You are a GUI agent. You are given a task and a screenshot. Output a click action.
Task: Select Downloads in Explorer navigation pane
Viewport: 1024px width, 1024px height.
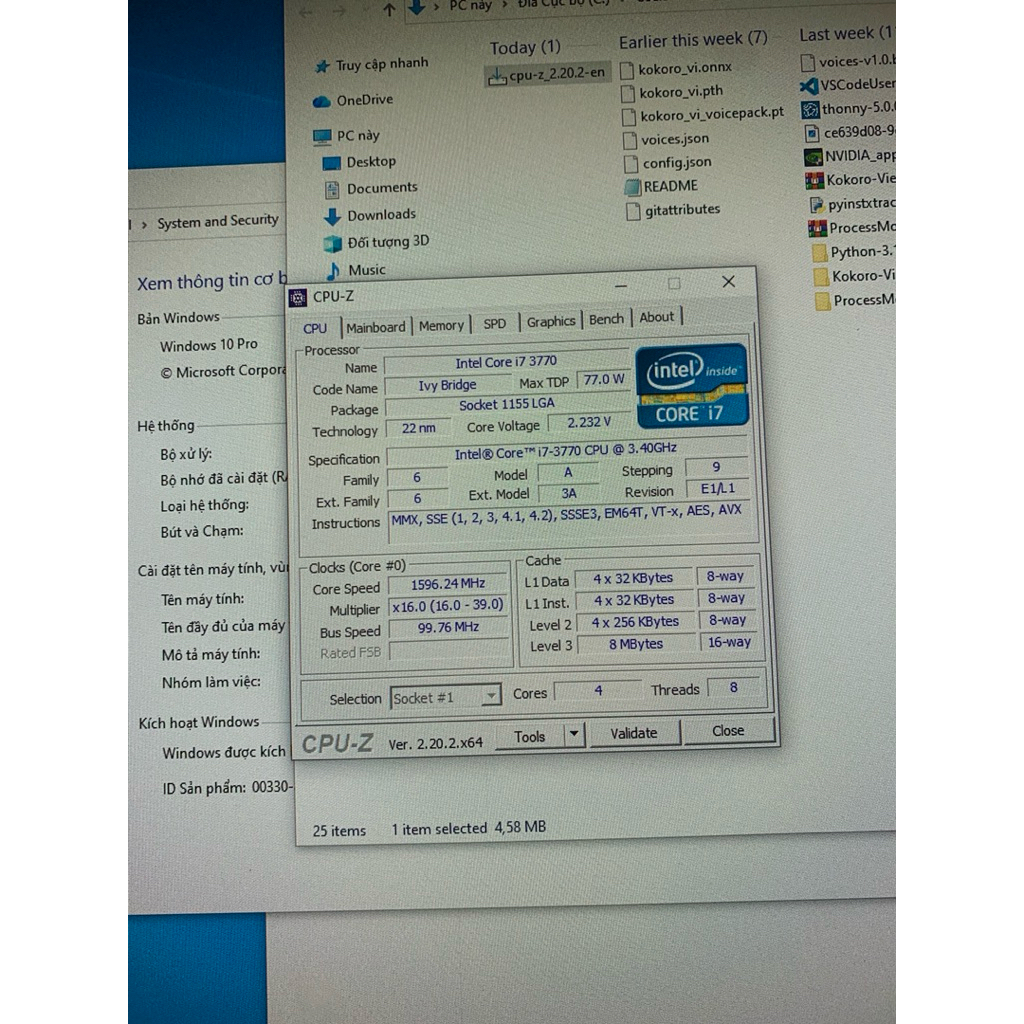click(x=381, y=215)
